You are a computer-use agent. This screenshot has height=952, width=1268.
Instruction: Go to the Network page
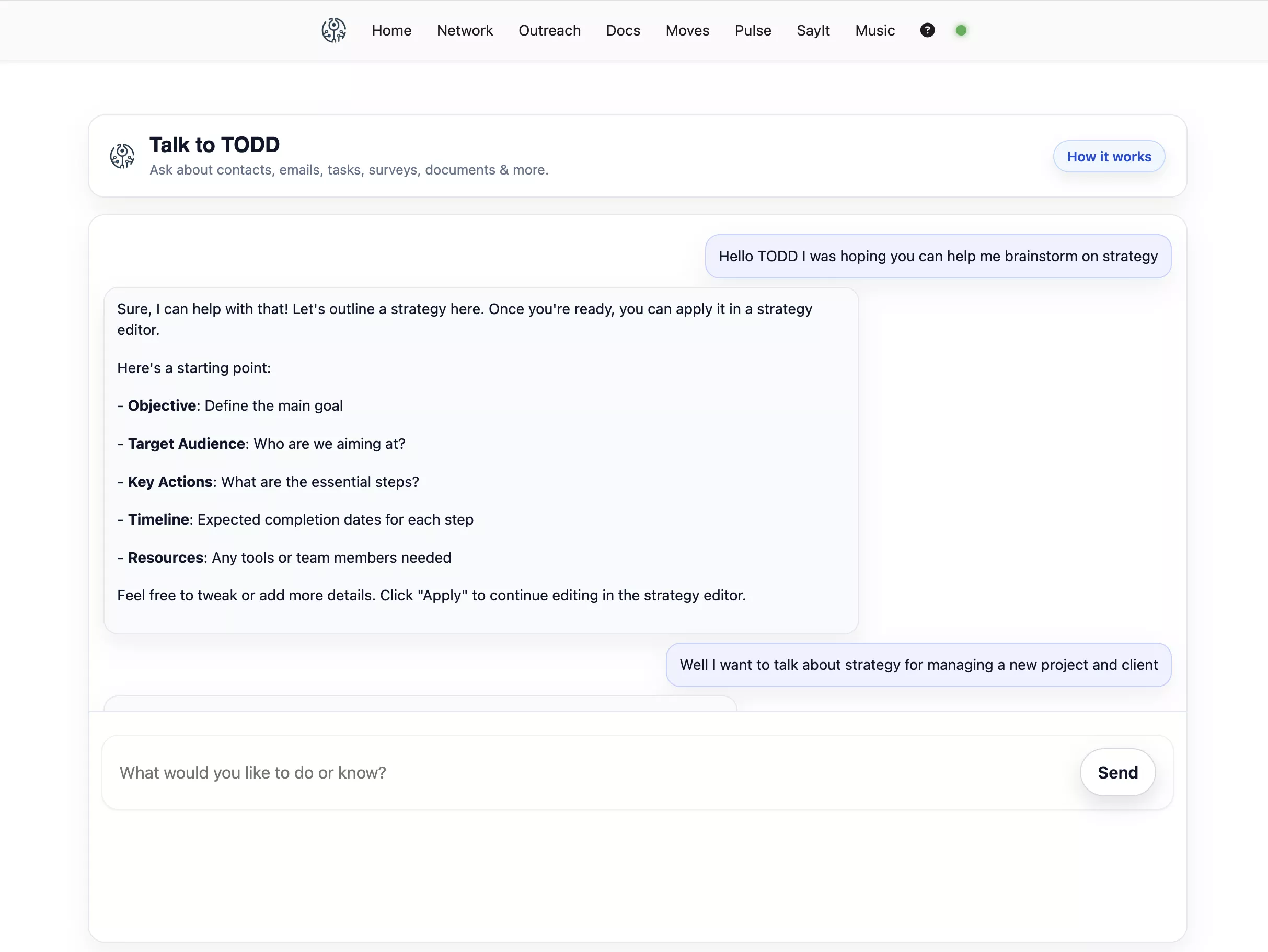point(464,30)
